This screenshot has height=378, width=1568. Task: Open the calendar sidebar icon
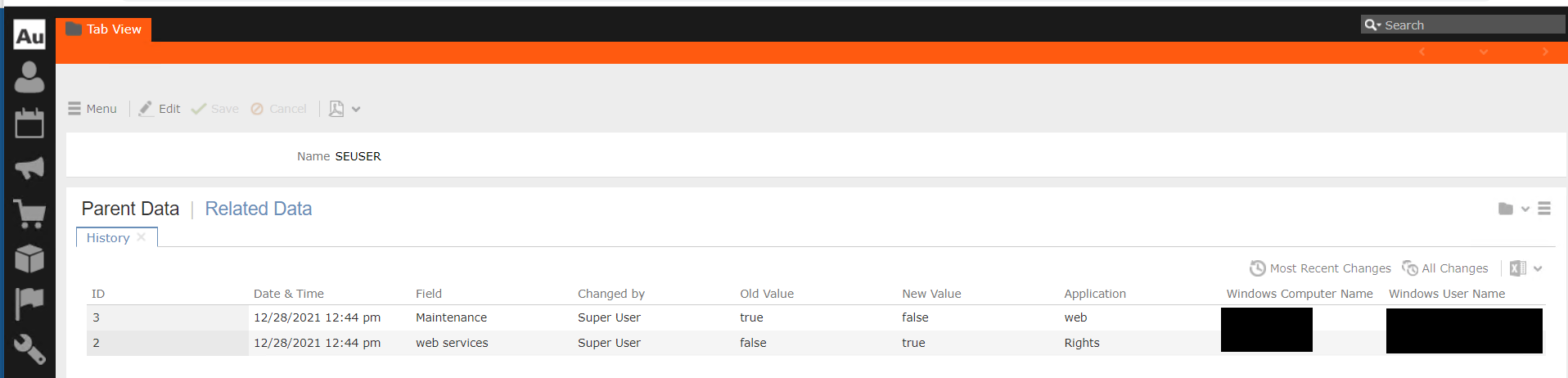29,124
